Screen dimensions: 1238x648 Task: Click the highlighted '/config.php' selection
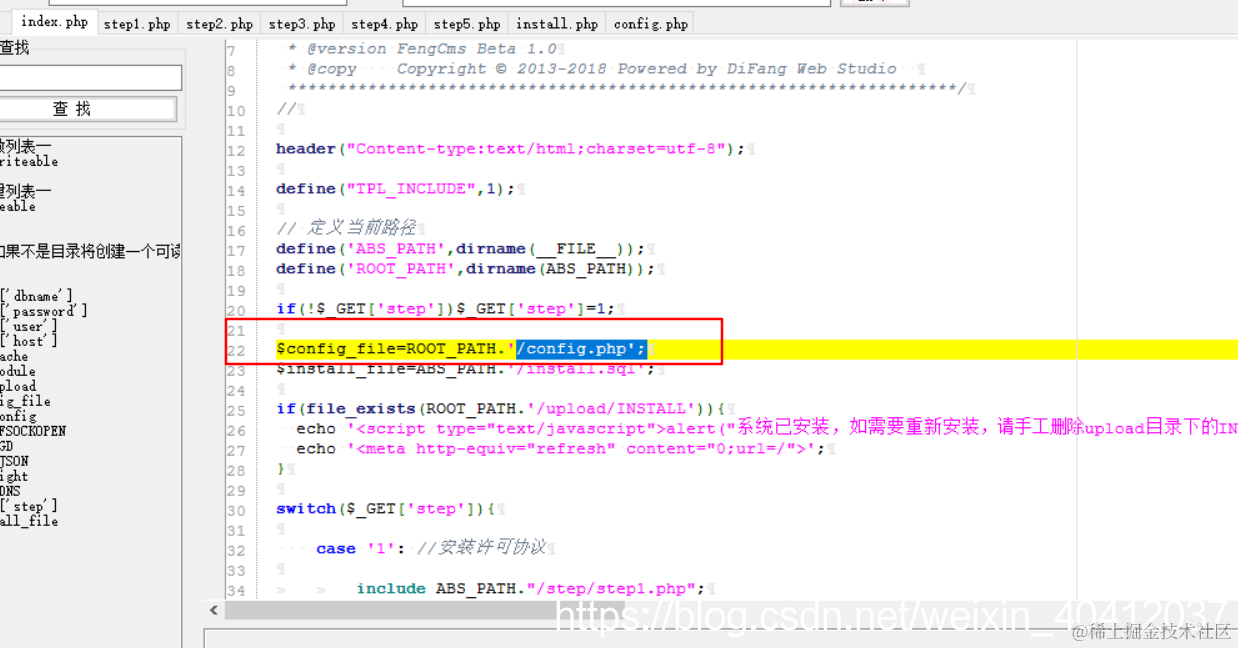coord(581,349)
